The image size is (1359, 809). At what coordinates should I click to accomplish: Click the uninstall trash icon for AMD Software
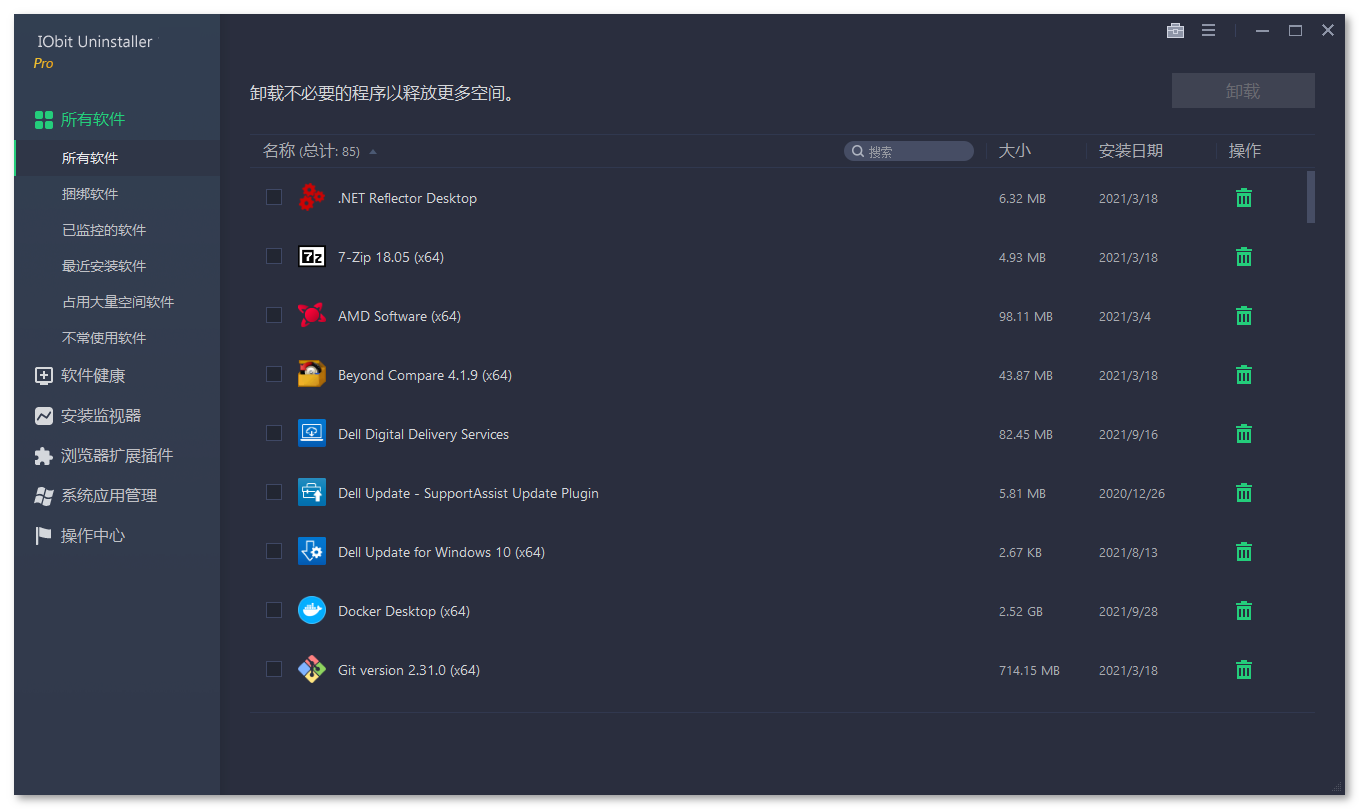(1244, 316)
